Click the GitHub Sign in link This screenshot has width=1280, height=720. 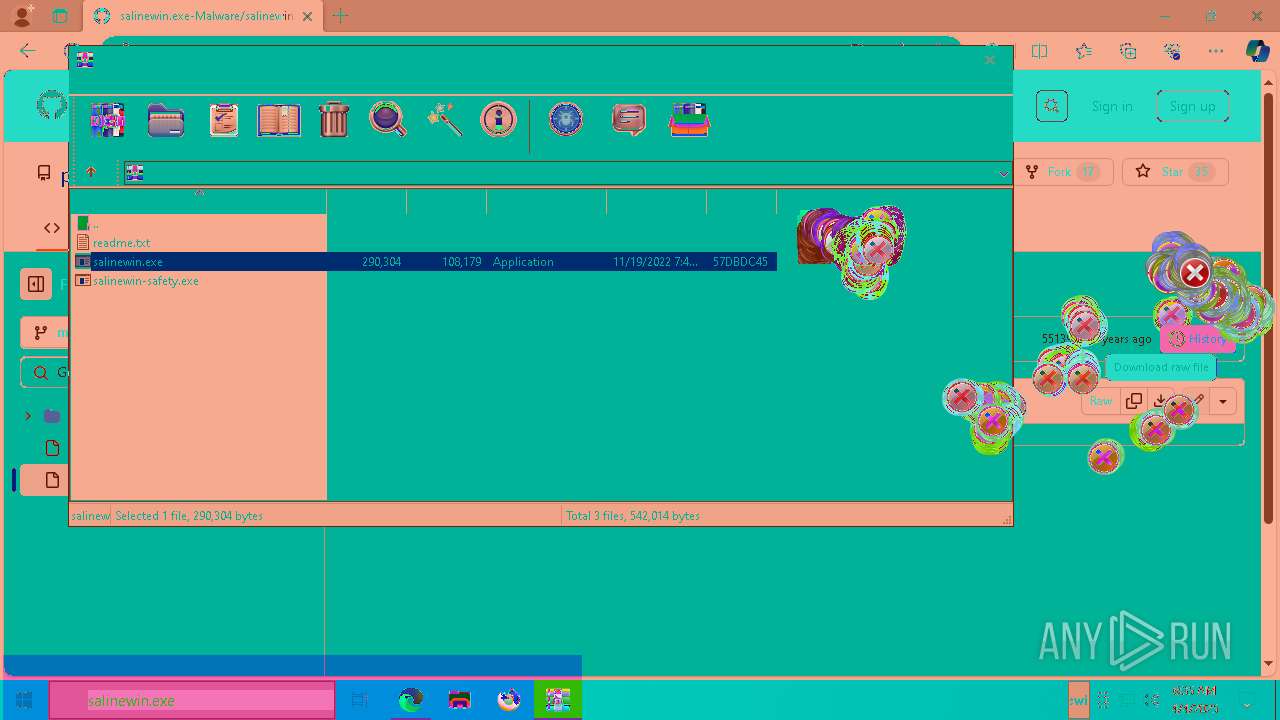point(1112,106)
